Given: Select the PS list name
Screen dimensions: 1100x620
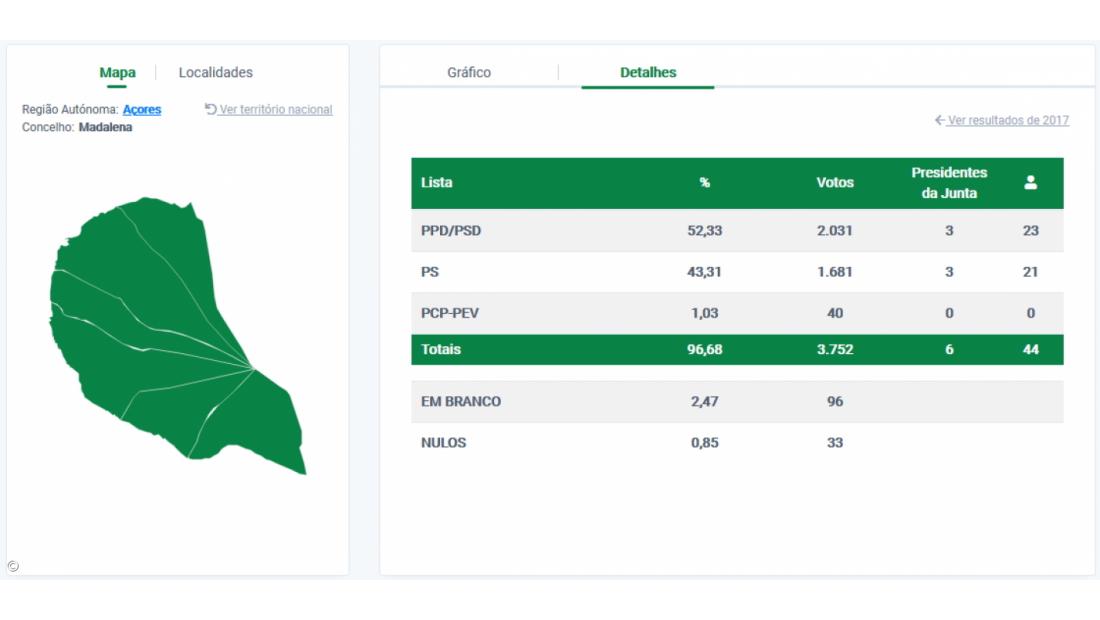Looking at the screenshot, I should coord(430,272).
